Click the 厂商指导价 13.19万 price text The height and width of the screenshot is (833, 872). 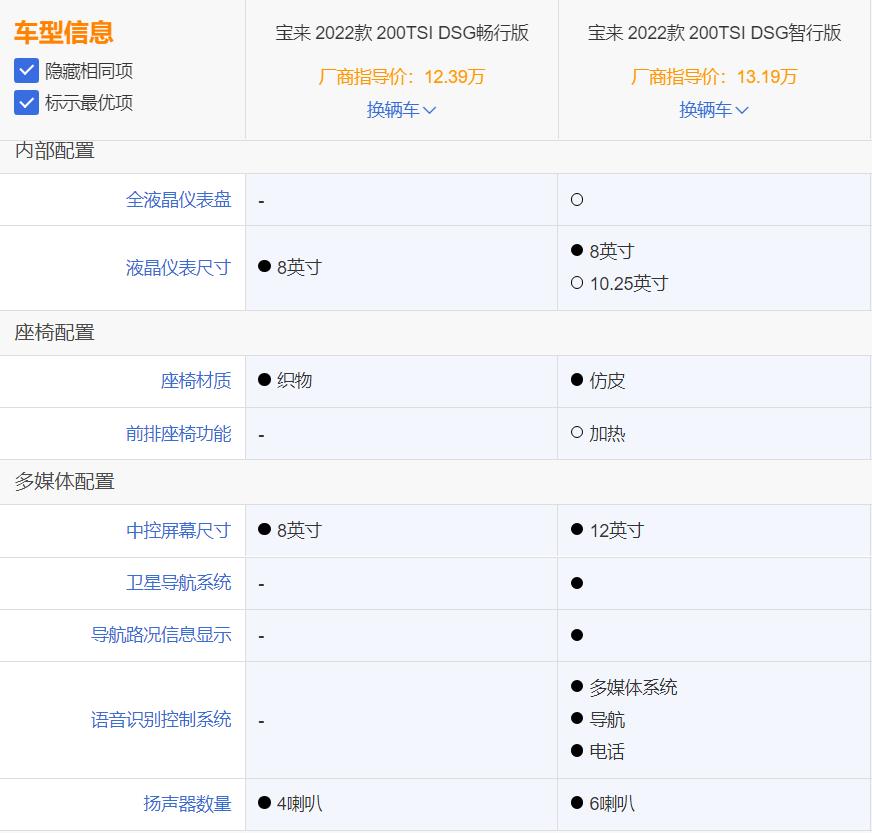pos(714,77)
